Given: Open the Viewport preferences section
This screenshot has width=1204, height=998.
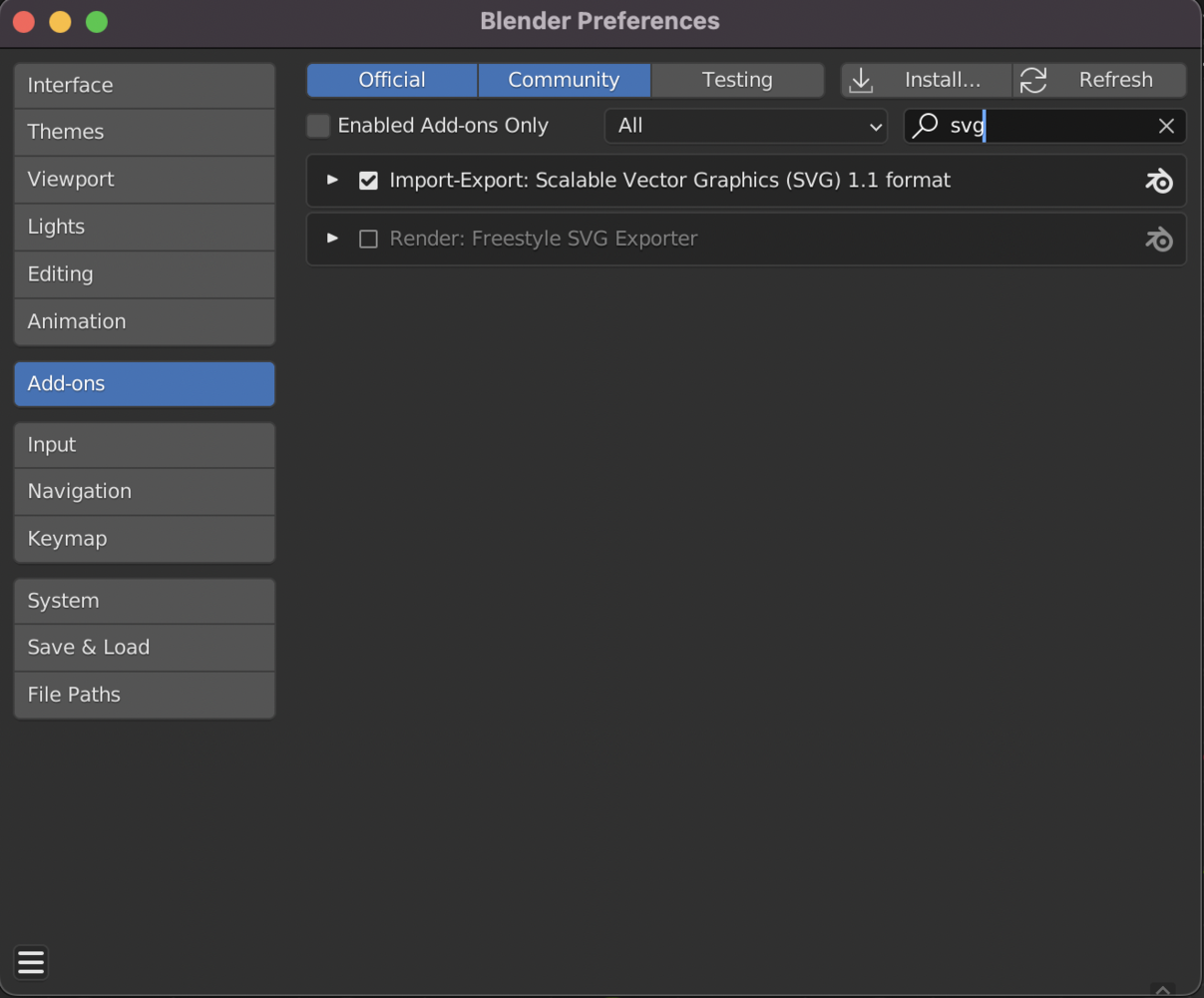Looking at the screenshot, I should (x=145, y=180).
